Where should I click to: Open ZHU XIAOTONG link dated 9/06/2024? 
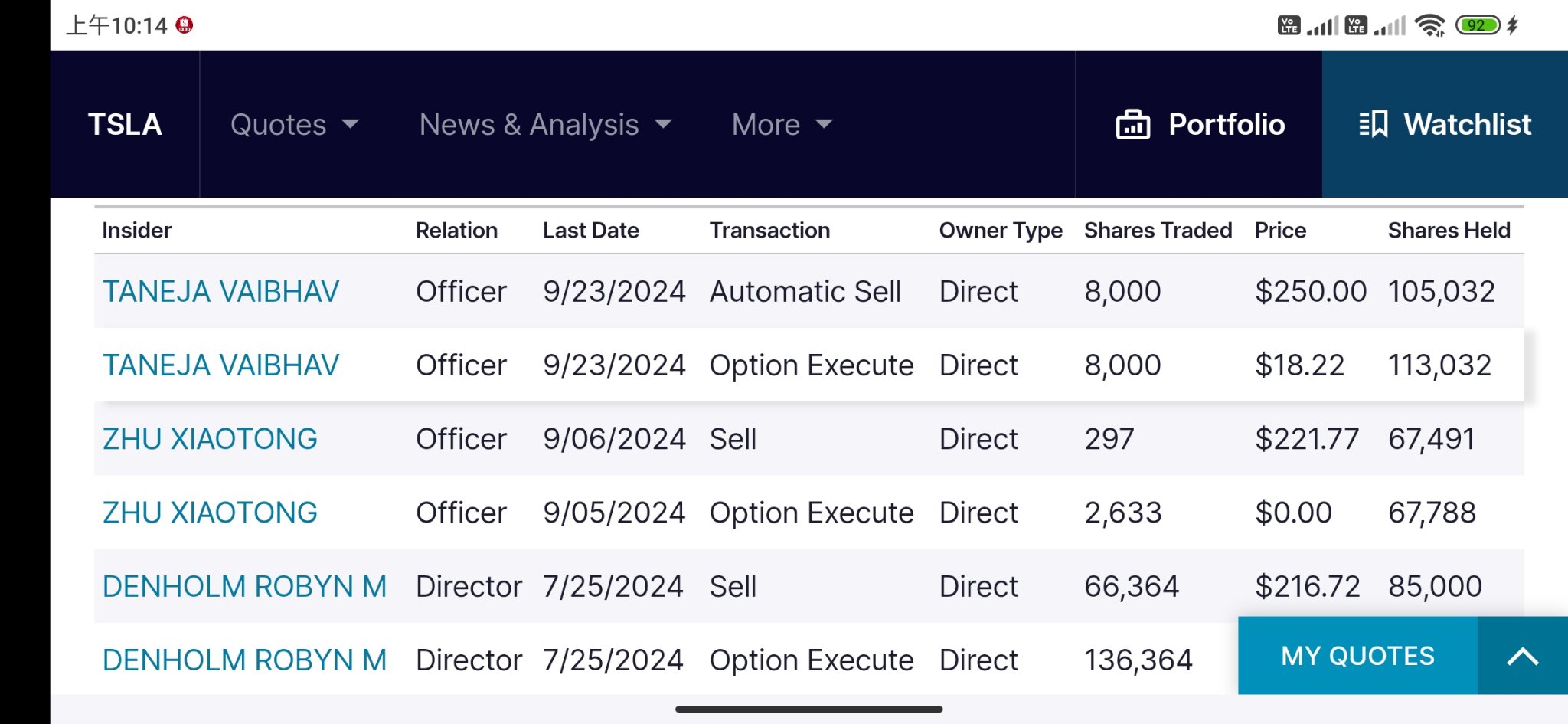[210, 438]
